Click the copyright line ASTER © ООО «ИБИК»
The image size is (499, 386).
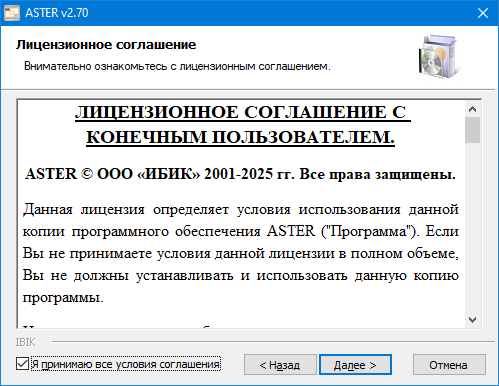point(240,174)
